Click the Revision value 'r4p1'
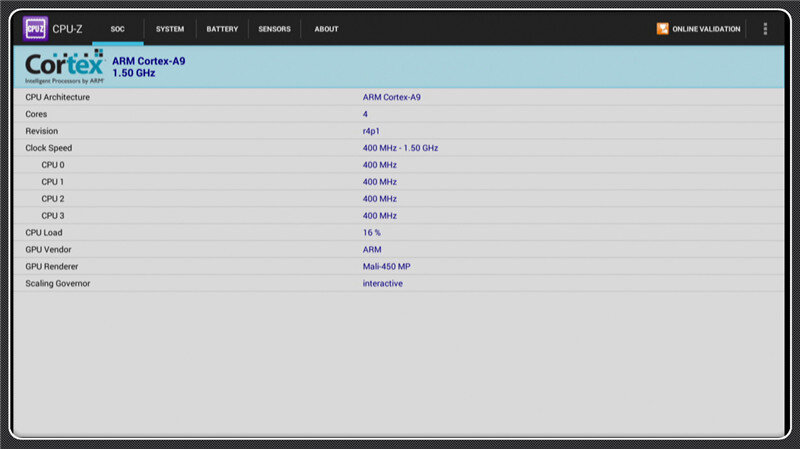Viewport: 800px width, 449px height. click(x=371, y=131)
